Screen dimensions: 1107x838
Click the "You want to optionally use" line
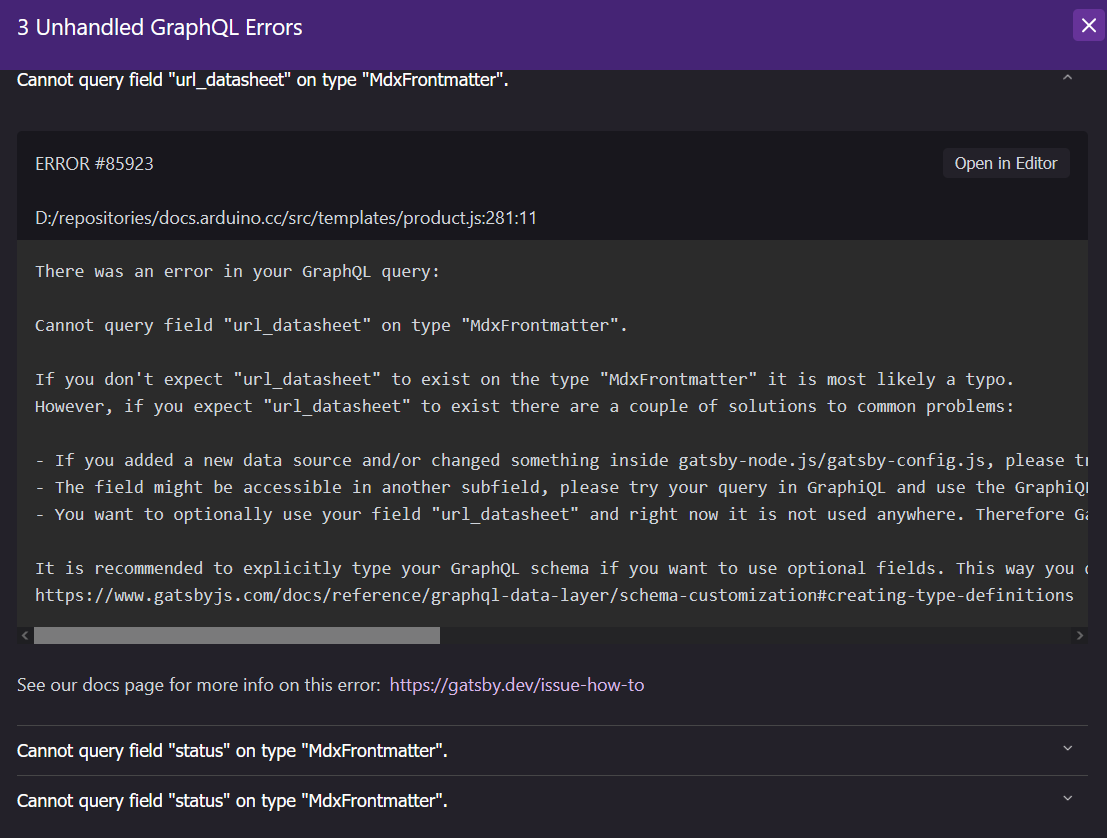click(x=561, y=514)
